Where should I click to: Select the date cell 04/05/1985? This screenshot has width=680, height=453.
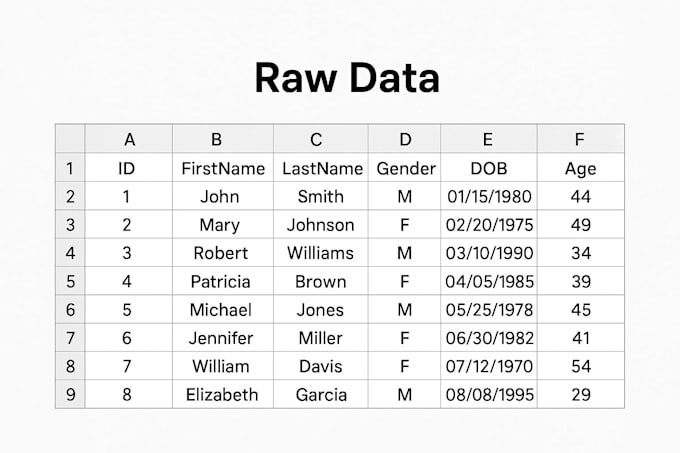click(x=489, y=281)
